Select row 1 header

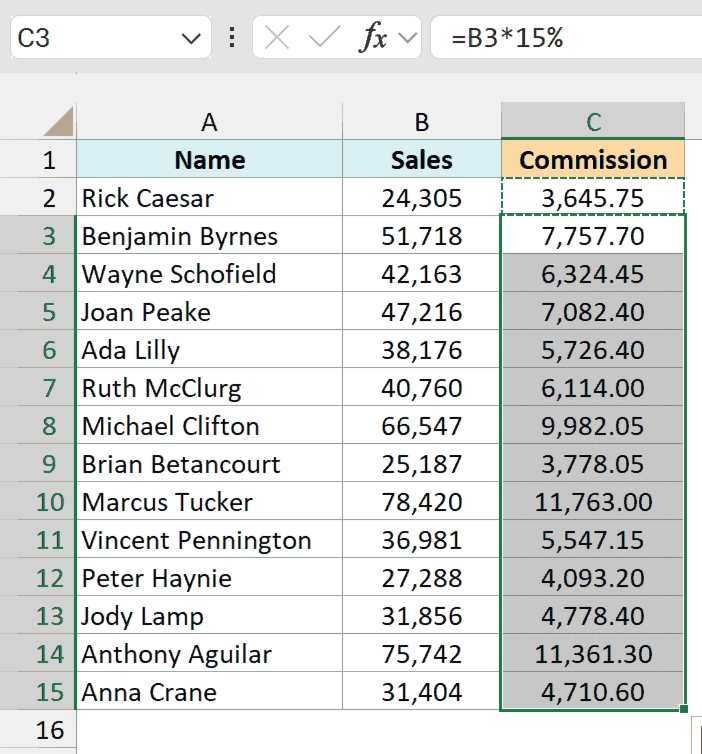[38, 160]
